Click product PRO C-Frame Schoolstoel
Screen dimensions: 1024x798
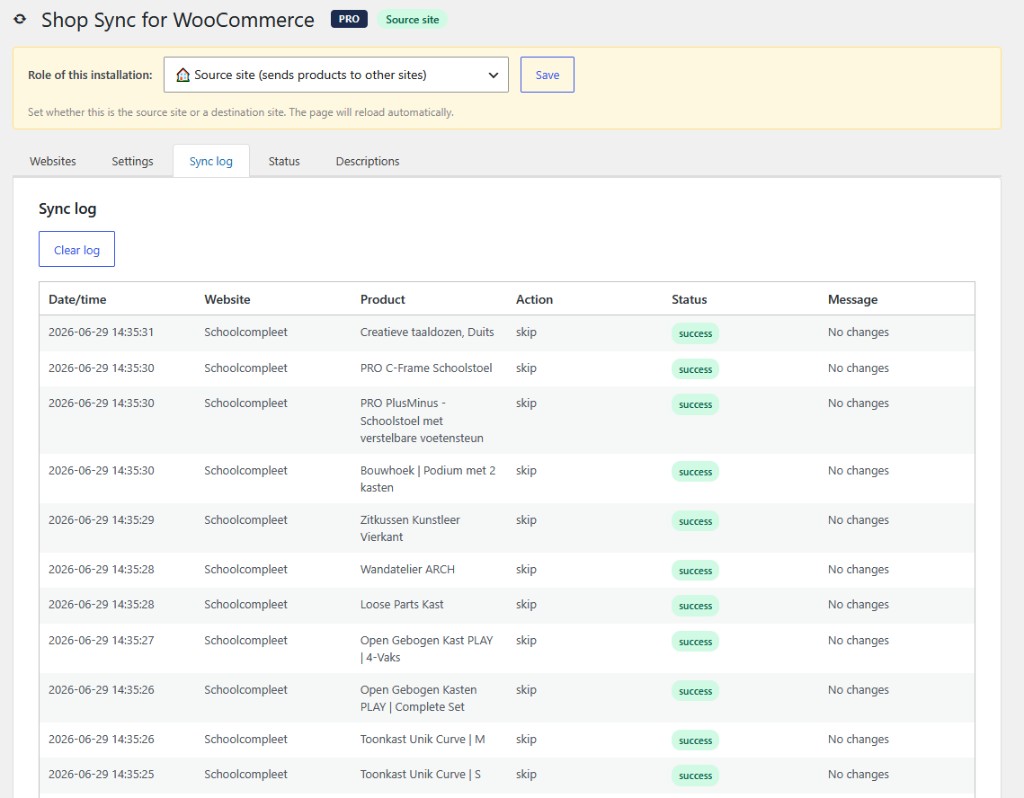(426, 368)
